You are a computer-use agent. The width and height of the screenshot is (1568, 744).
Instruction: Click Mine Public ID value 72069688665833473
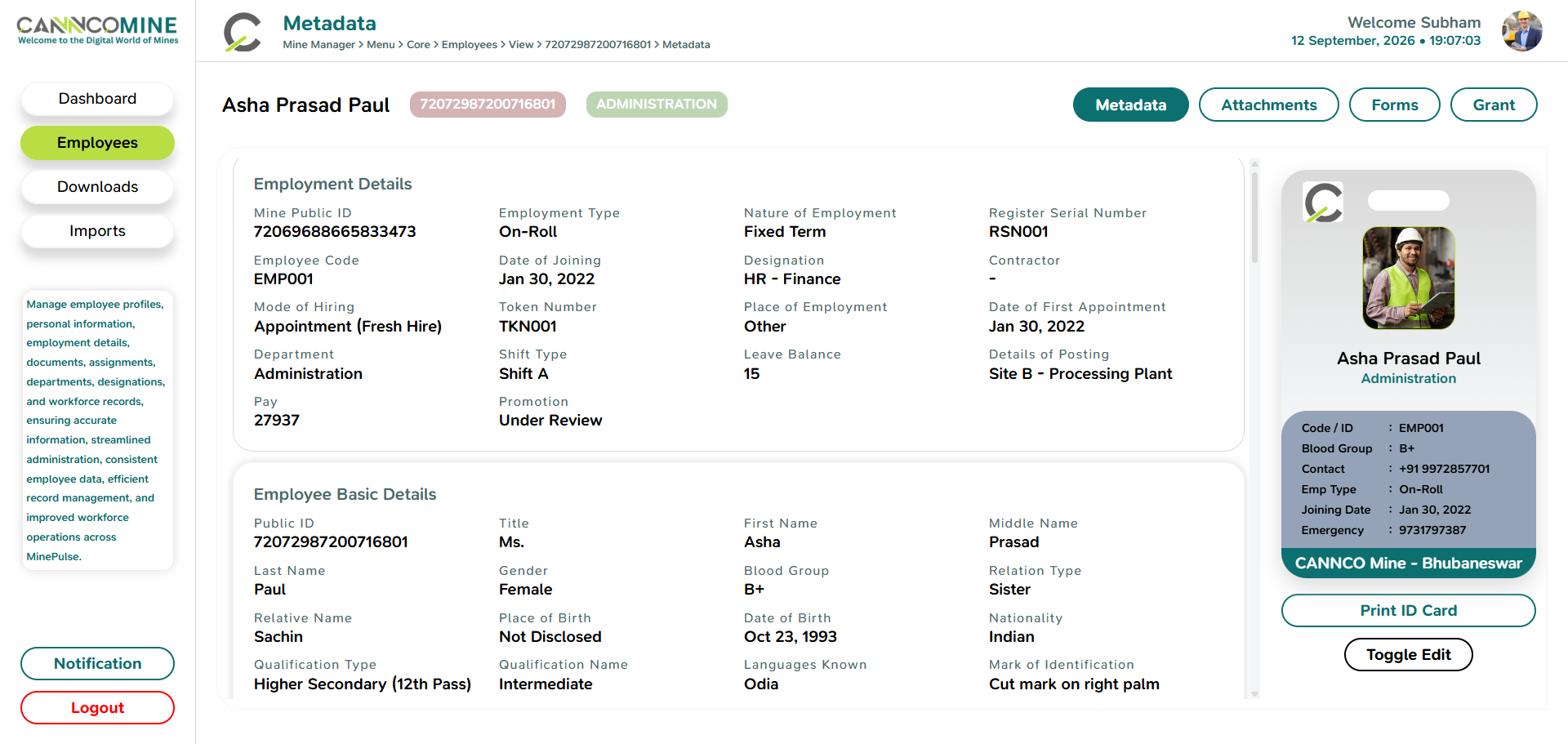pos(335,232)
